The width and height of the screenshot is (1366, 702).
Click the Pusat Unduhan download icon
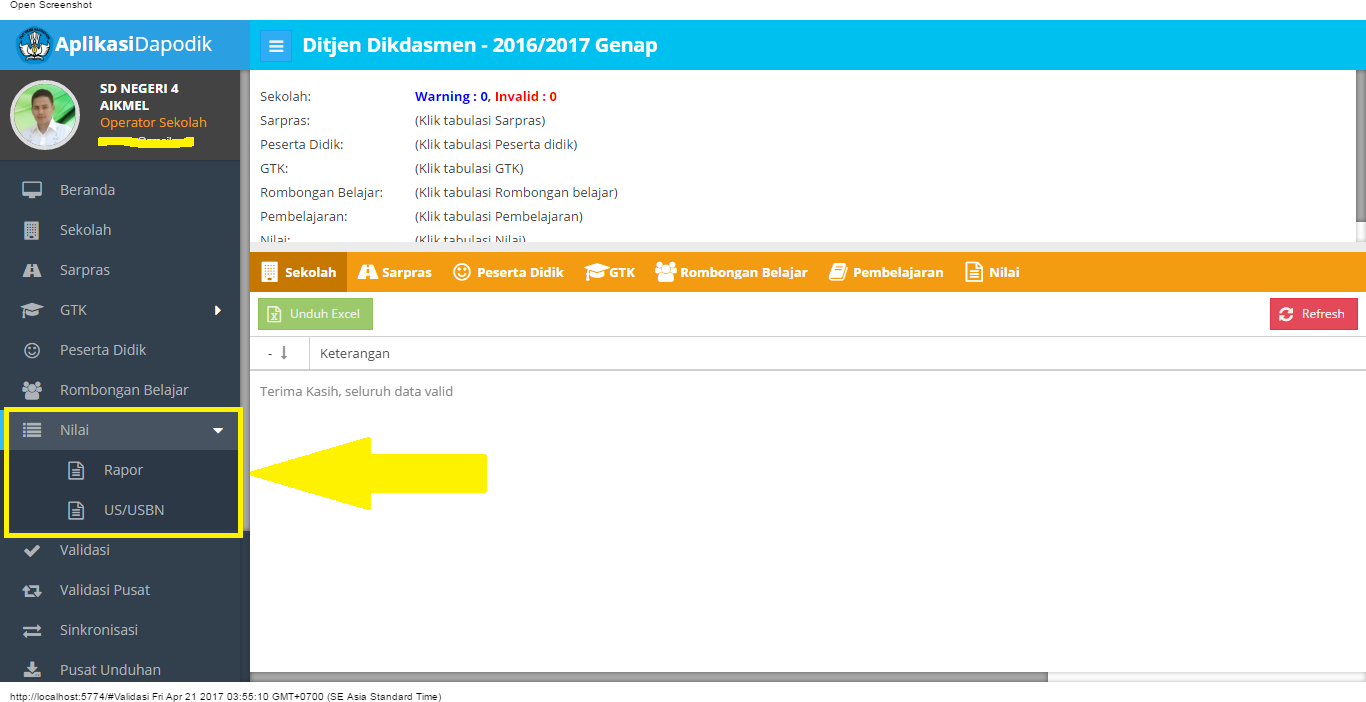coord(32,670)
